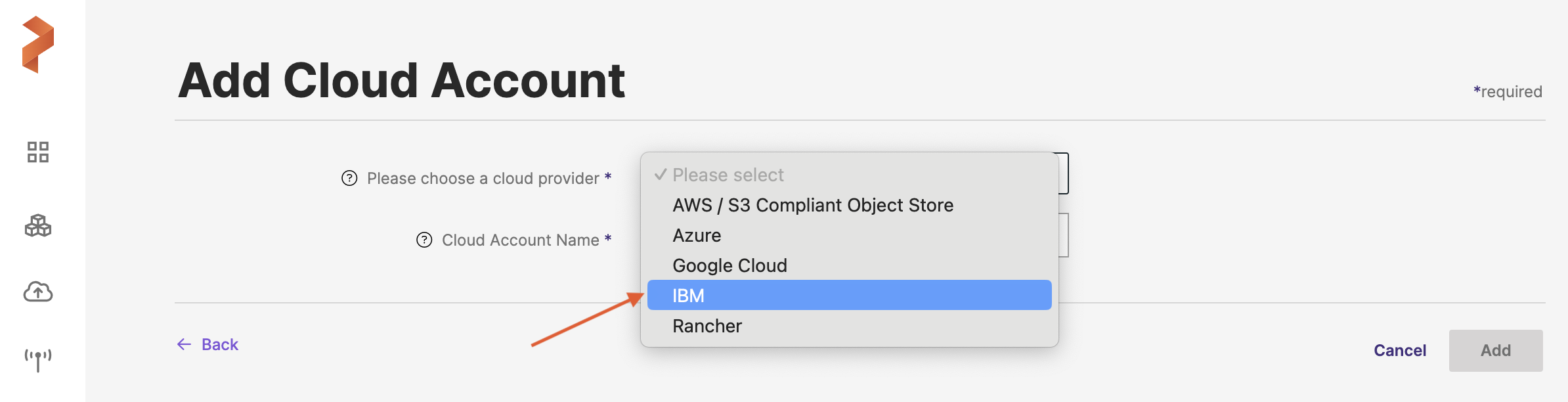Click the cloud provider combo box edge
Image resolution: width=1568 pixels, height=402 pixels.
pyautogui.click(x=1064, y=173)
